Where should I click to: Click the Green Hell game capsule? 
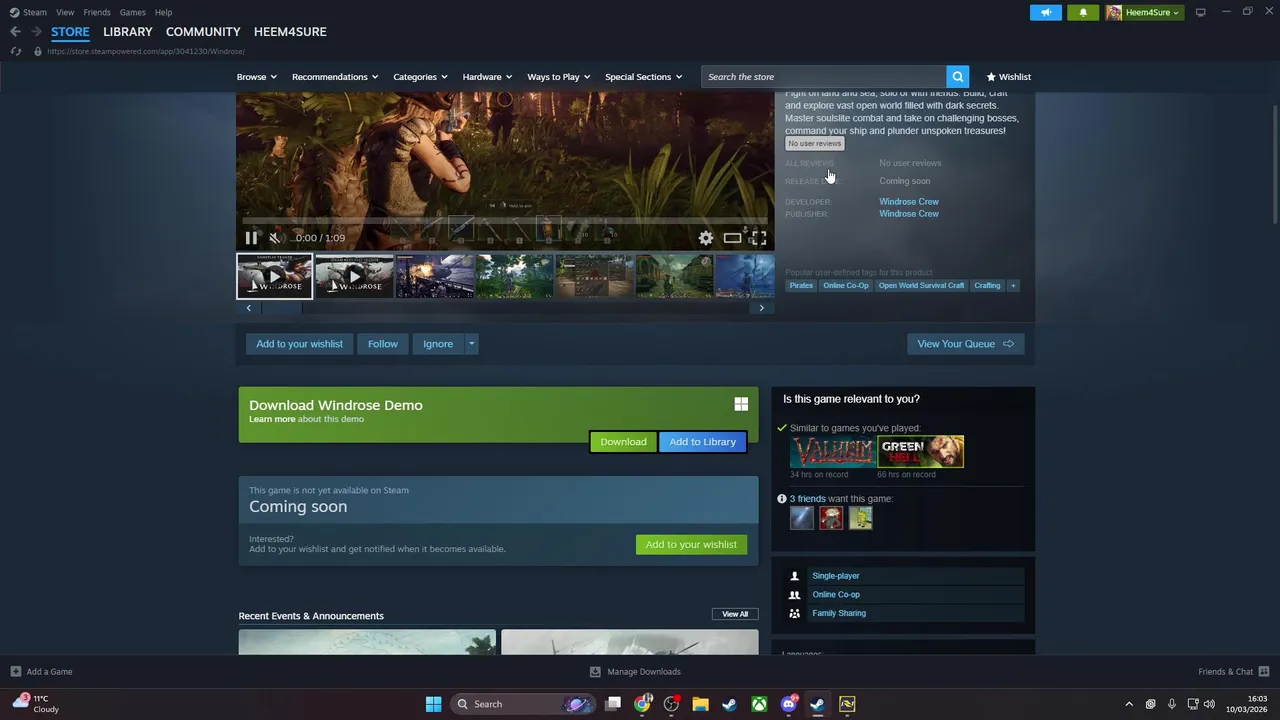click(921, 452)
